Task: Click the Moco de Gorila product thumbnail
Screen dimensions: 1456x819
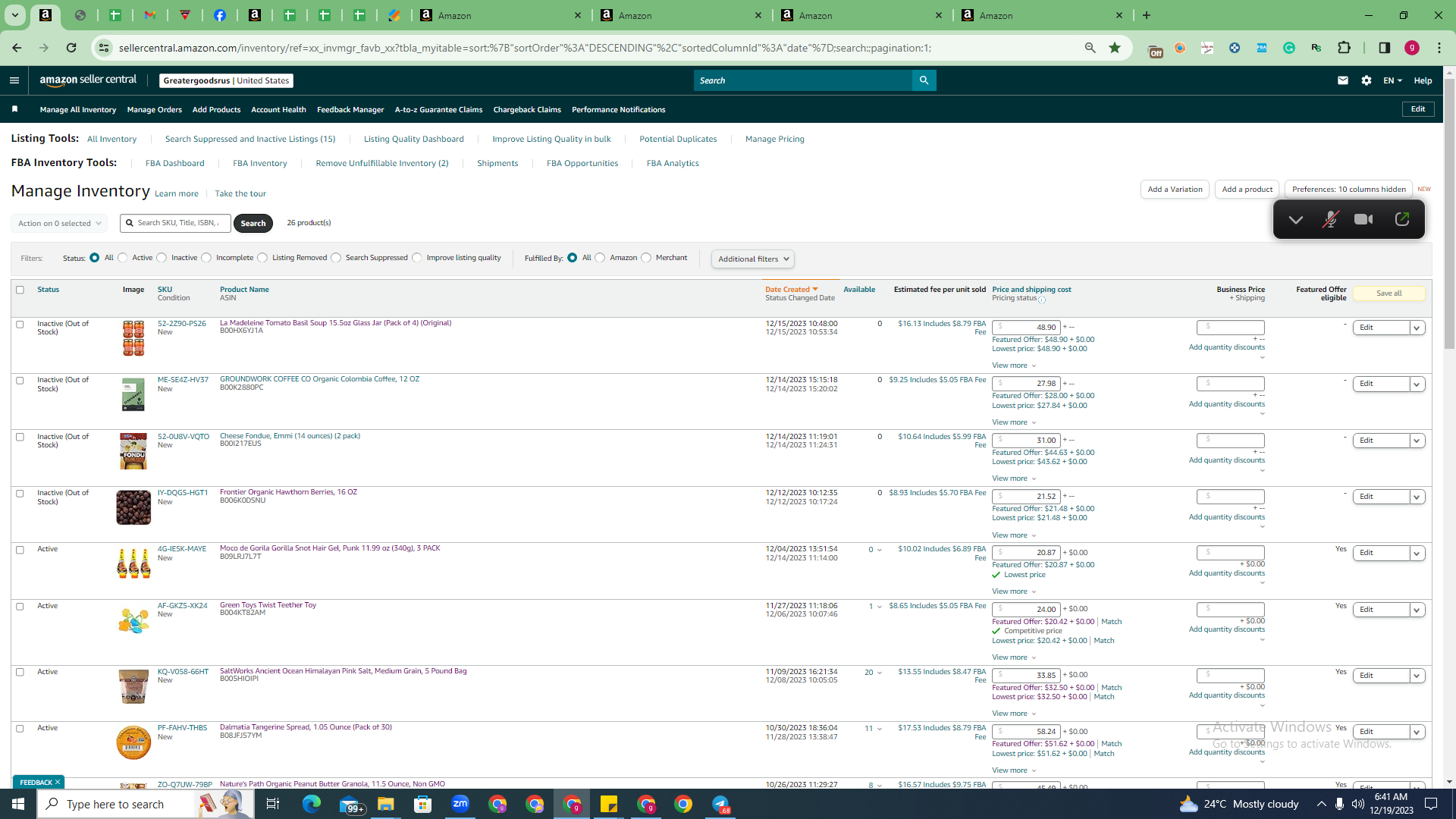Action: (x=133, y=563)
